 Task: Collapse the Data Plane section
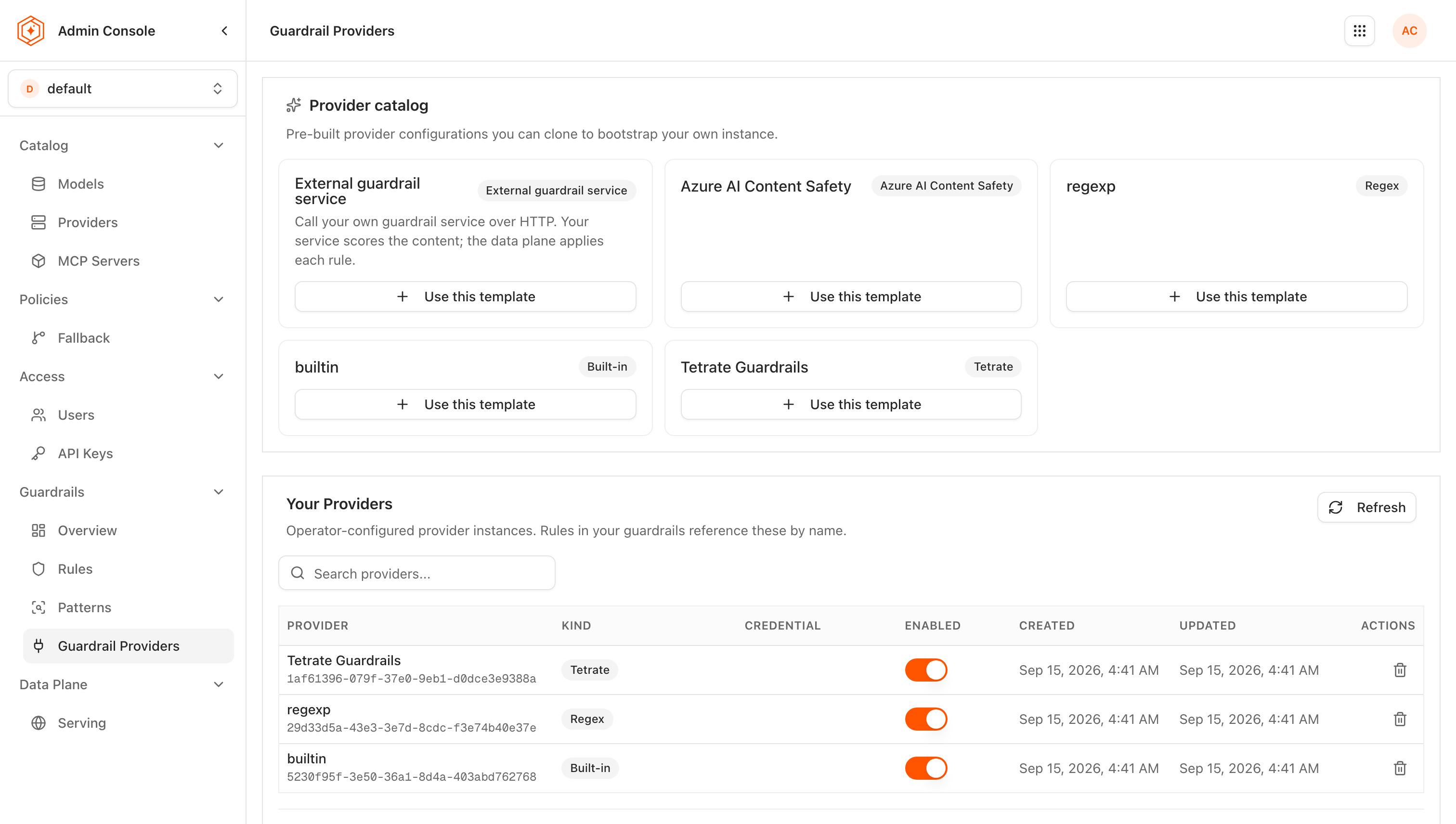click(x=219, y=684)
